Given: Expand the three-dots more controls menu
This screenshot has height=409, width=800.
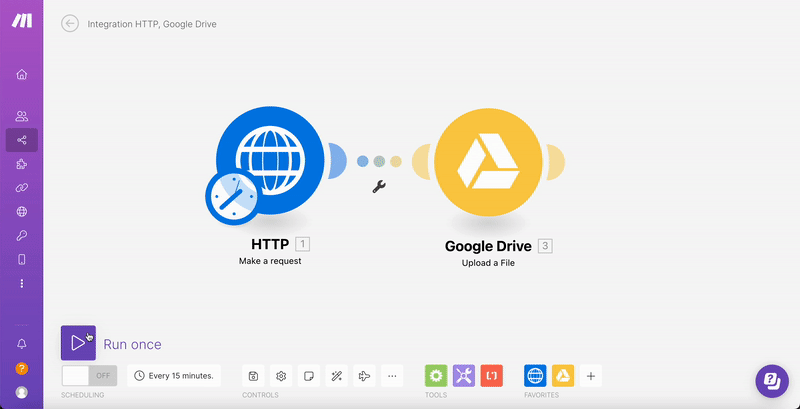Looking at the screenshot, I should (392, 376).
